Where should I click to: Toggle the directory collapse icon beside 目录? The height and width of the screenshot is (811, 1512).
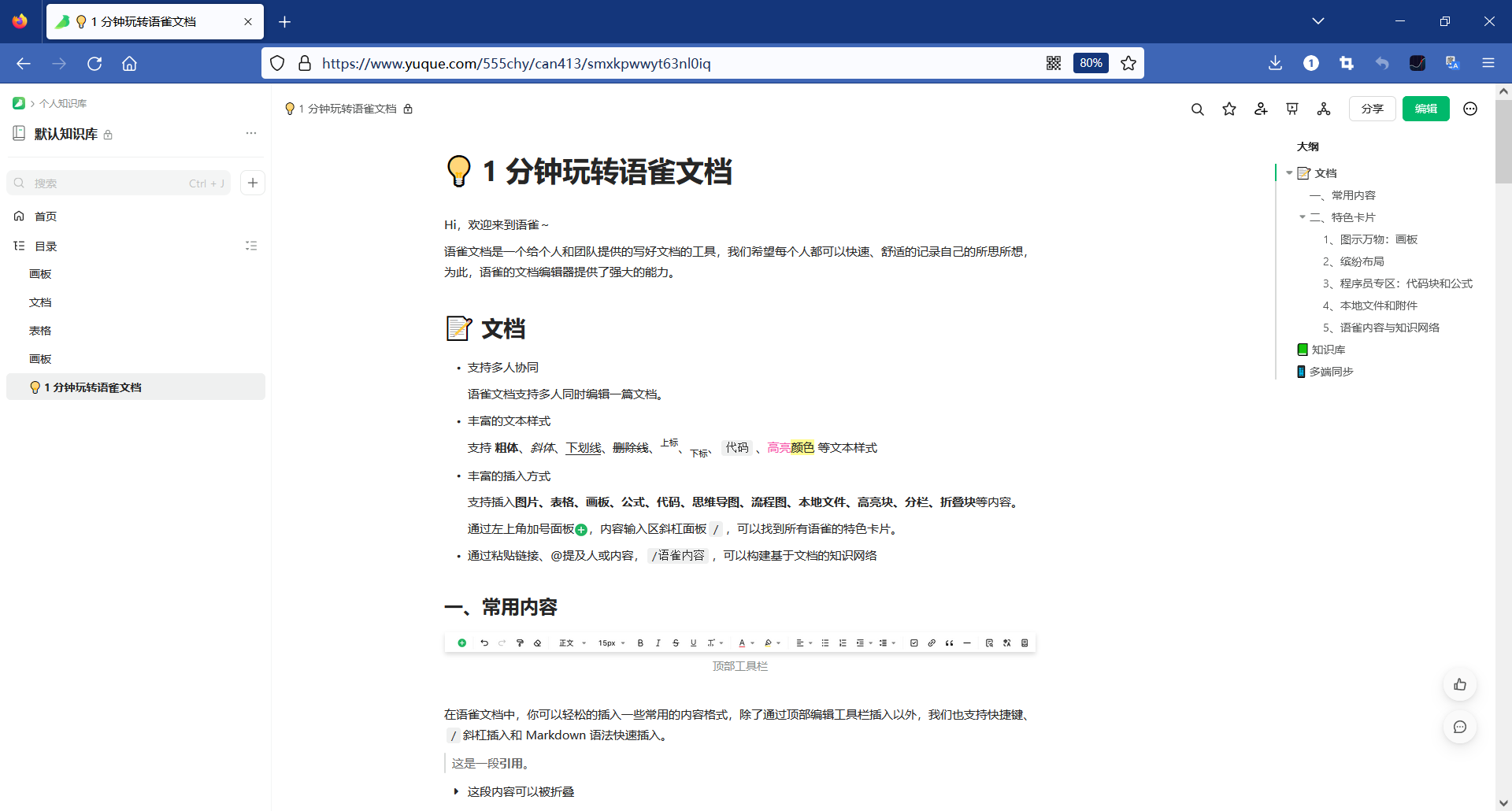click(x=251, y=246)
